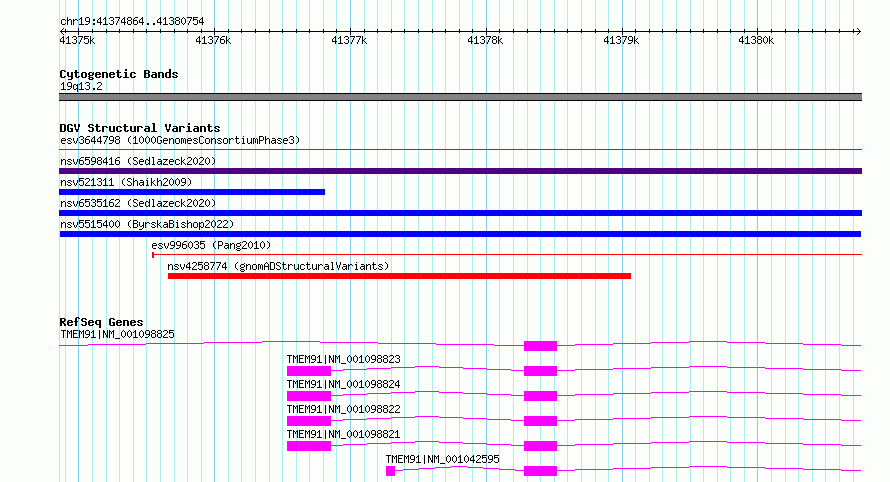Select second exon of NM_001098821 transcript
890x482 pixels.
(540, 446)
